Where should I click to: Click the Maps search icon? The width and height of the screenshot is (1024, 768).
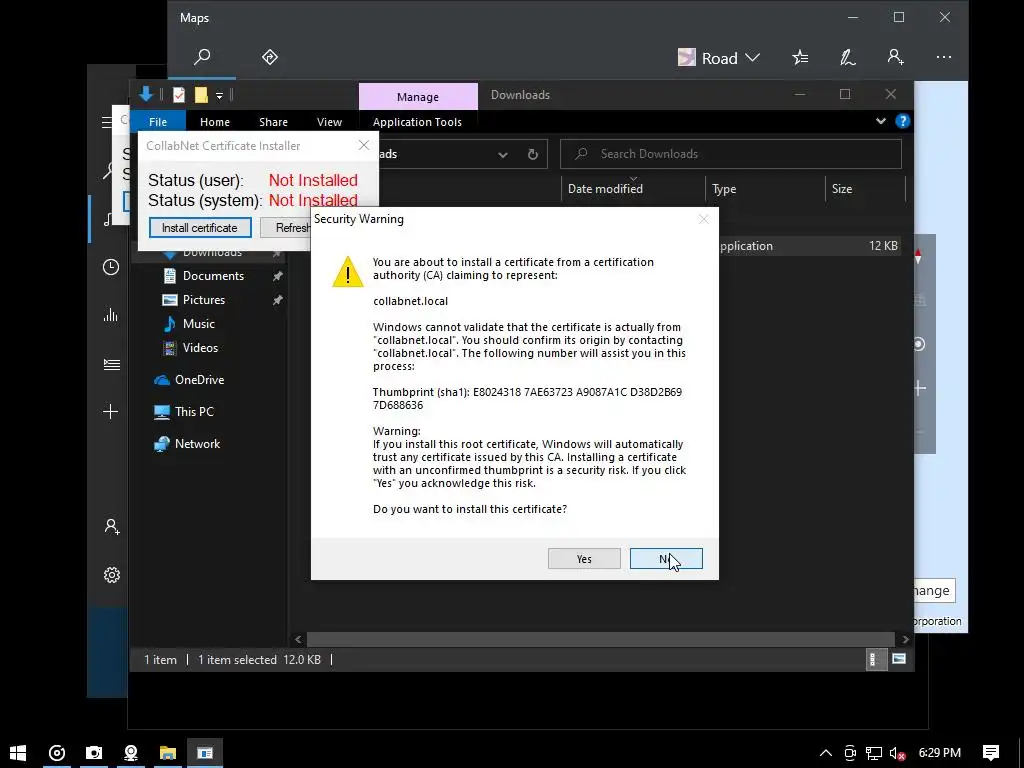coord(202,57)
